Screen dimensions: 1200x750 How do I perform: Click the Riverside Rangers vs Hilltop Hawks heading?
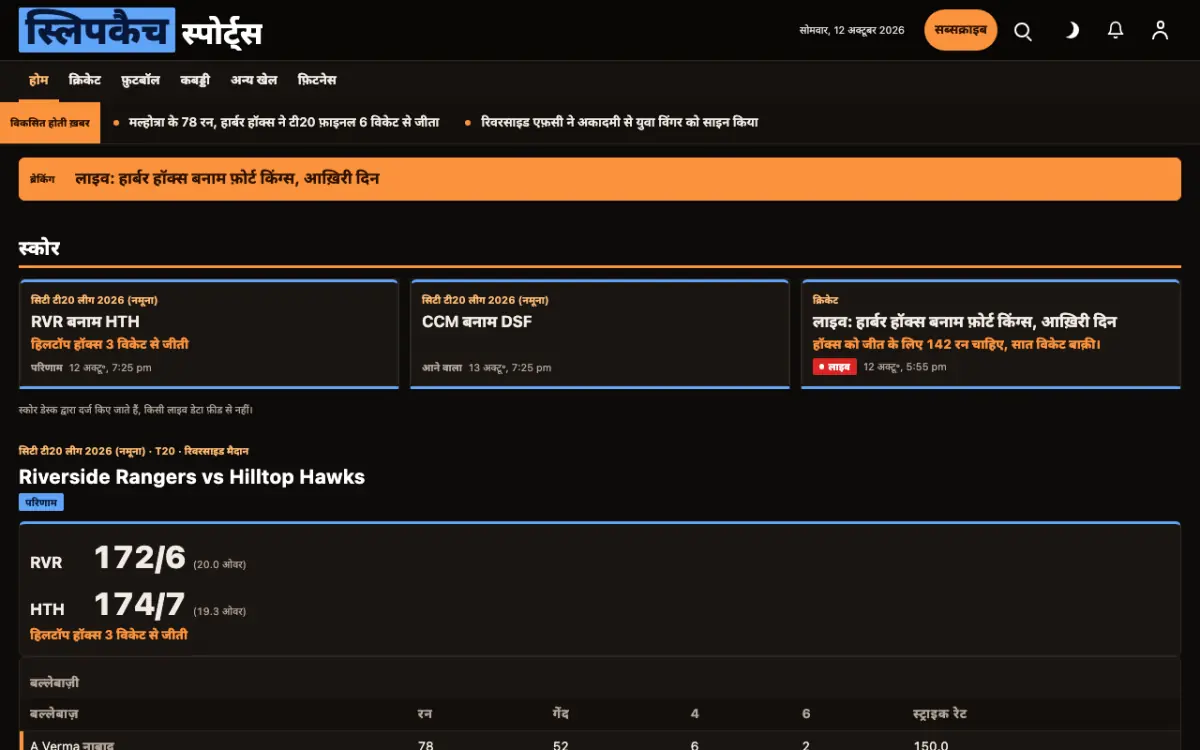coord(192,477)
